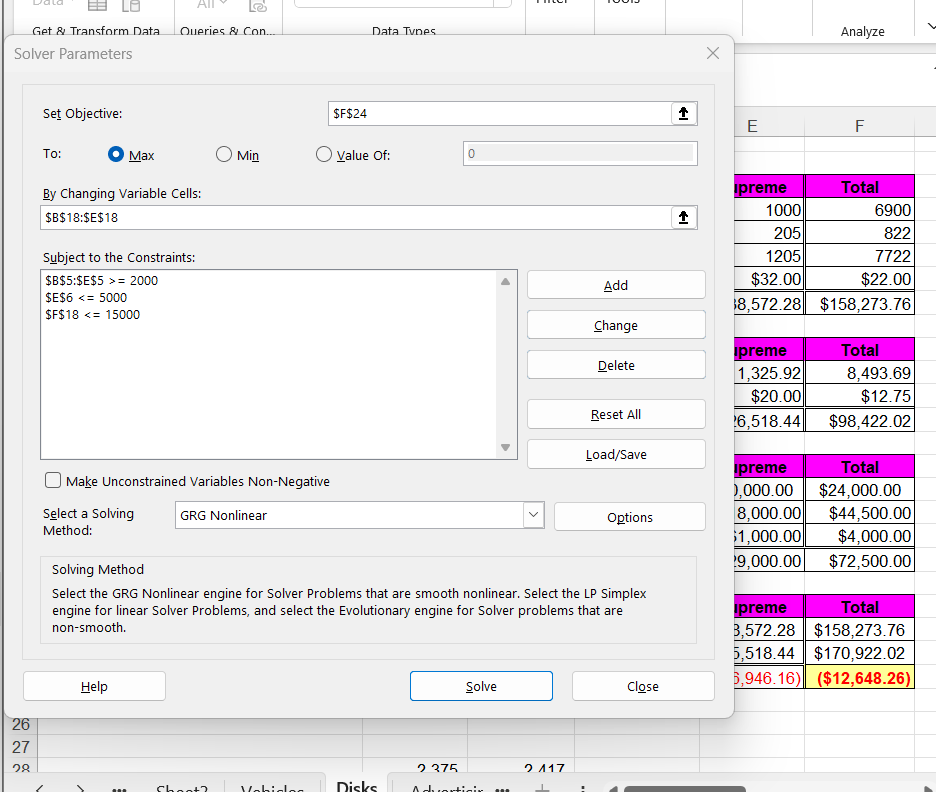Select the Min radio button
This screenshot has width=936, height=792.
(224, 155)
